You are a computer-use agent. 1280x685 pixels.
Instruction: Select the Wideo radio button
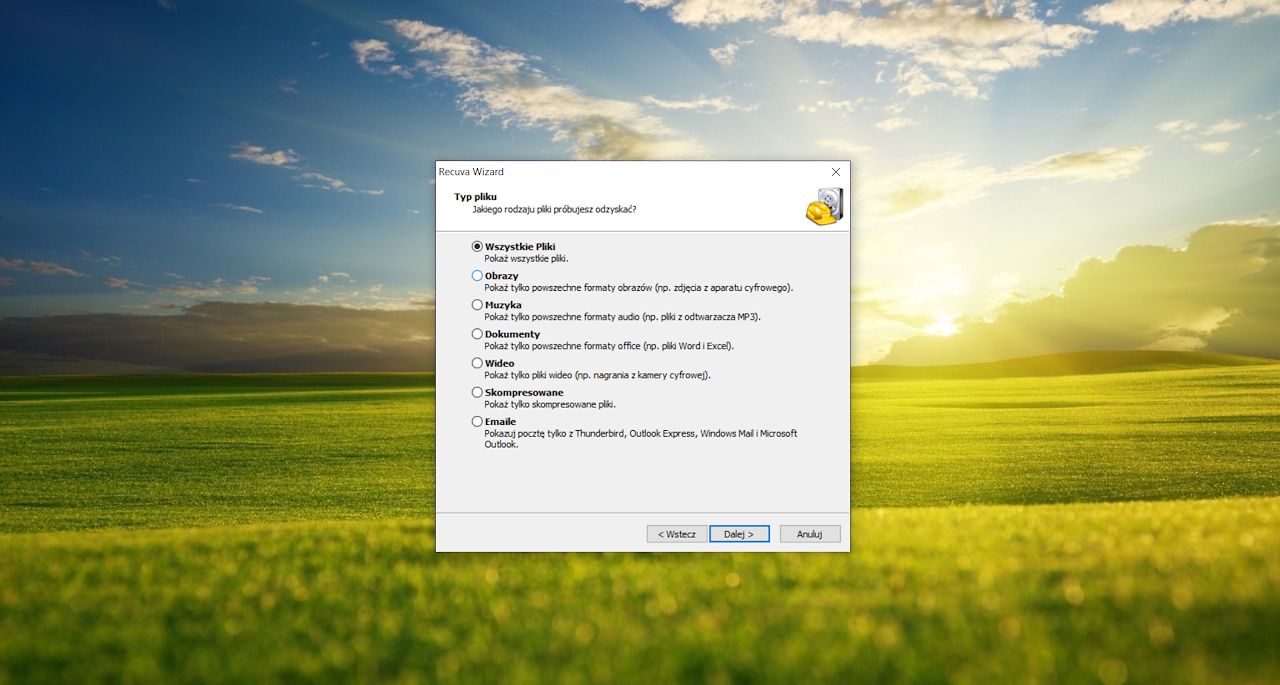[x=477, y=363]
